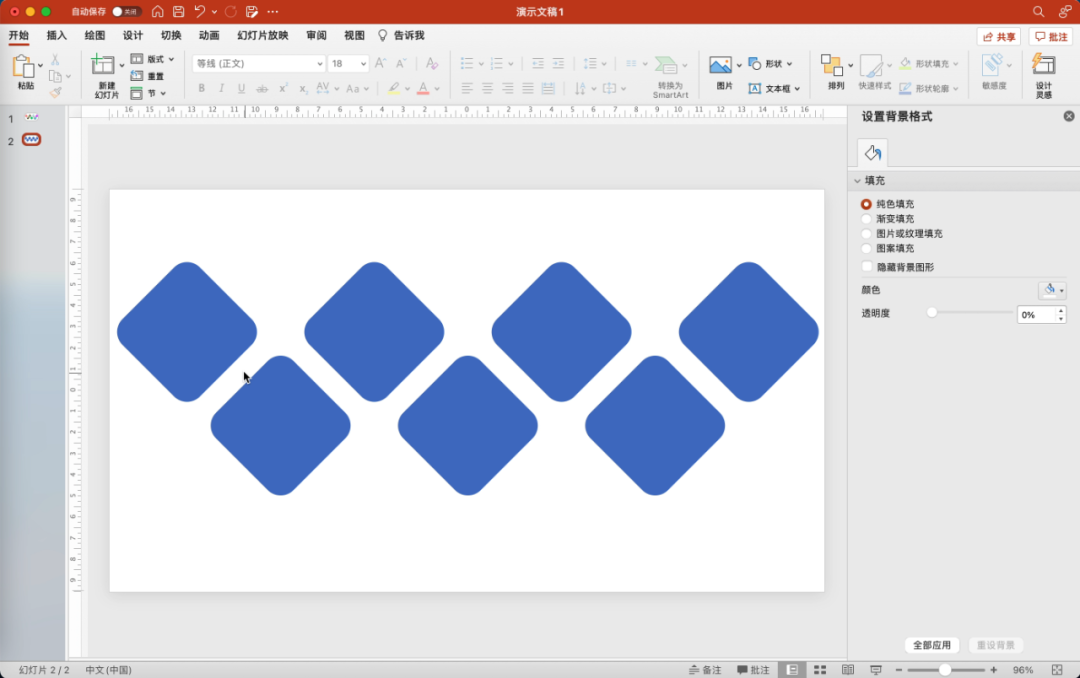The height and width of the screenshot is (678, 1080).
Task: Click the Apply to All button
Action: tap(932, 645)
